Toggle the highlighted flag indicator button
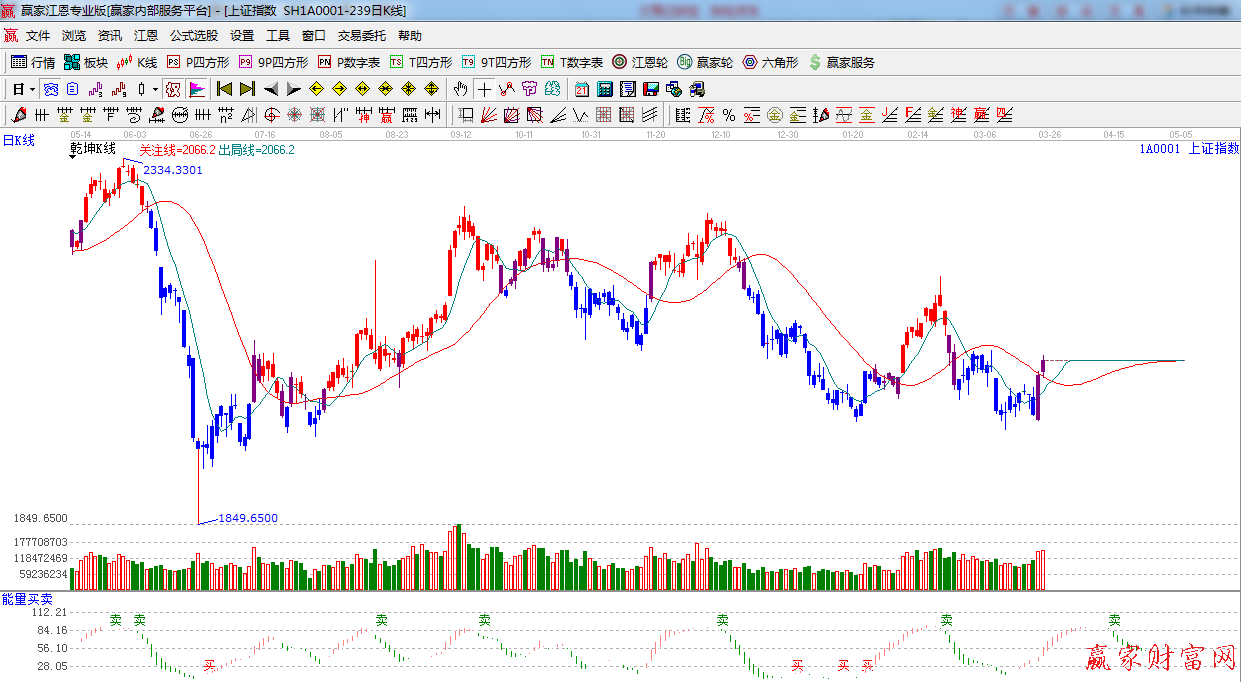 pyautogui.click(x=196, y=89)
